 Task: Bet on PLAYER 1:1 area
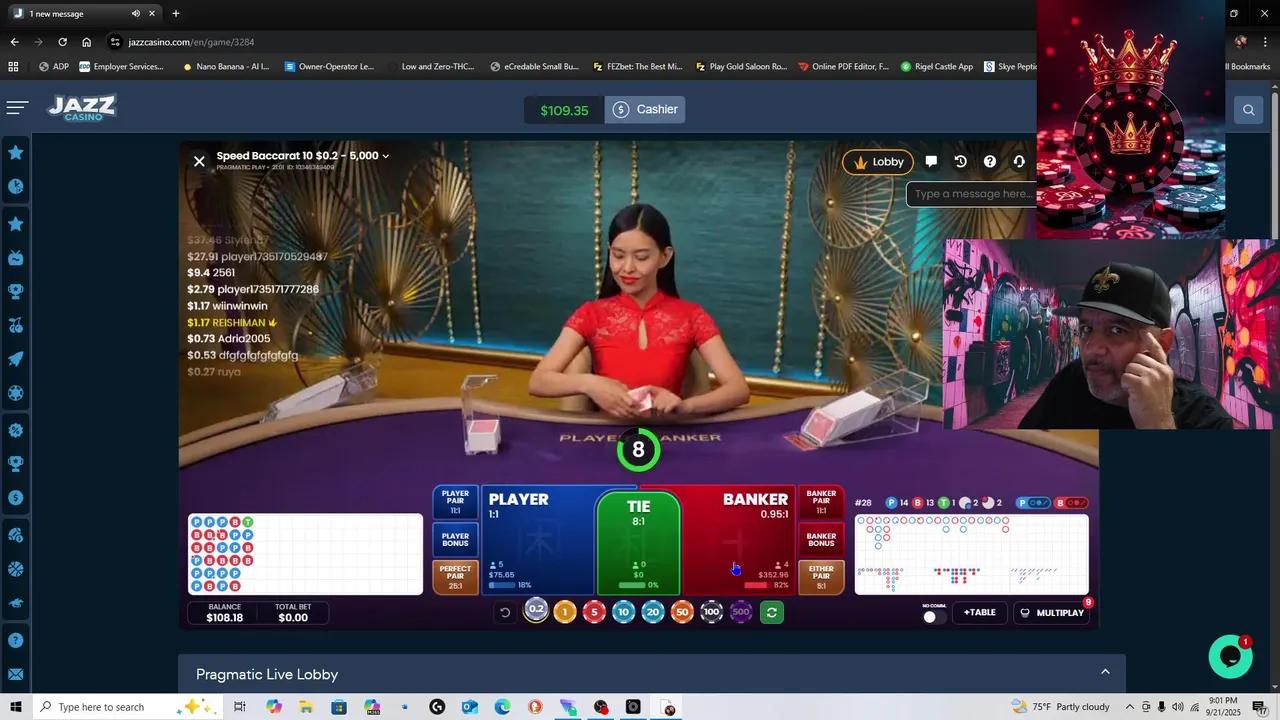[x=538, y=539]
